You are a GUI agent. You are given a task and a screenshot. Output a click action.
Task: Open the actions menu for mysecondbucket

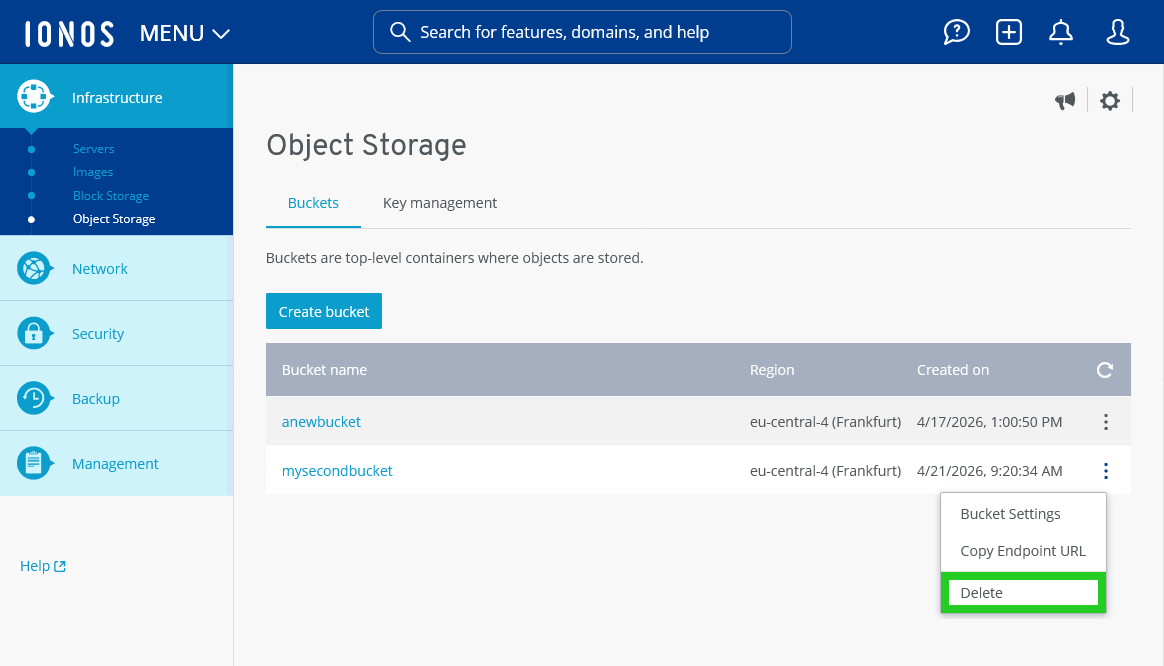click(x=1106, y=470)
